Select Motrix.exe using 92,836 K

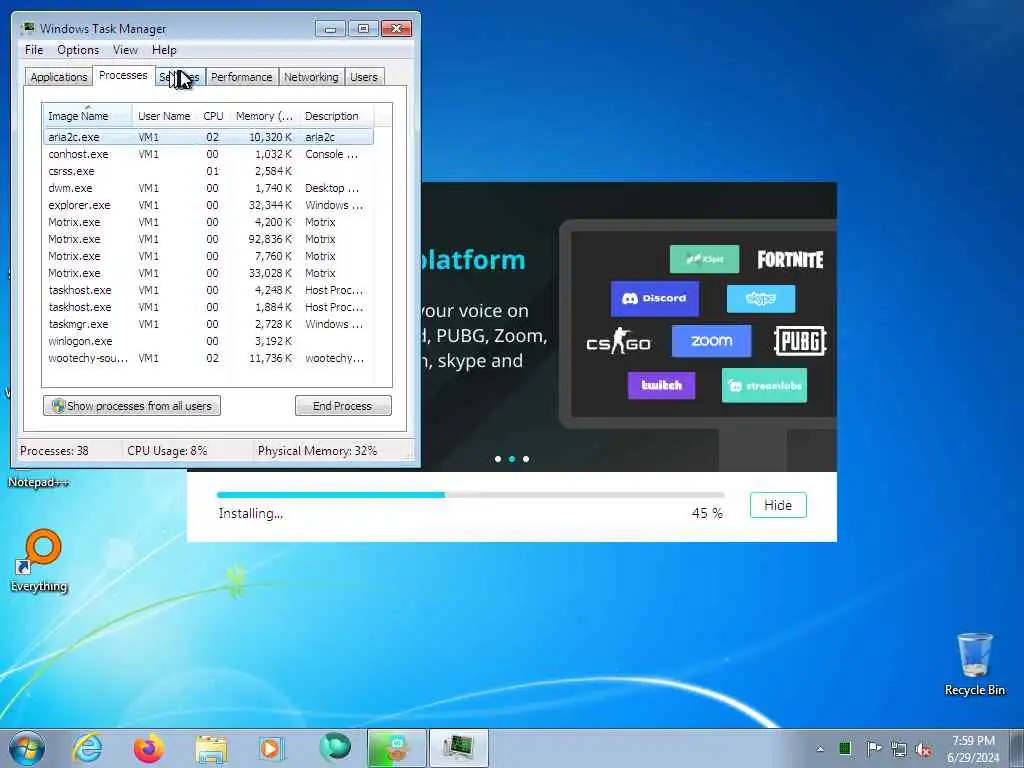point(208,239)
